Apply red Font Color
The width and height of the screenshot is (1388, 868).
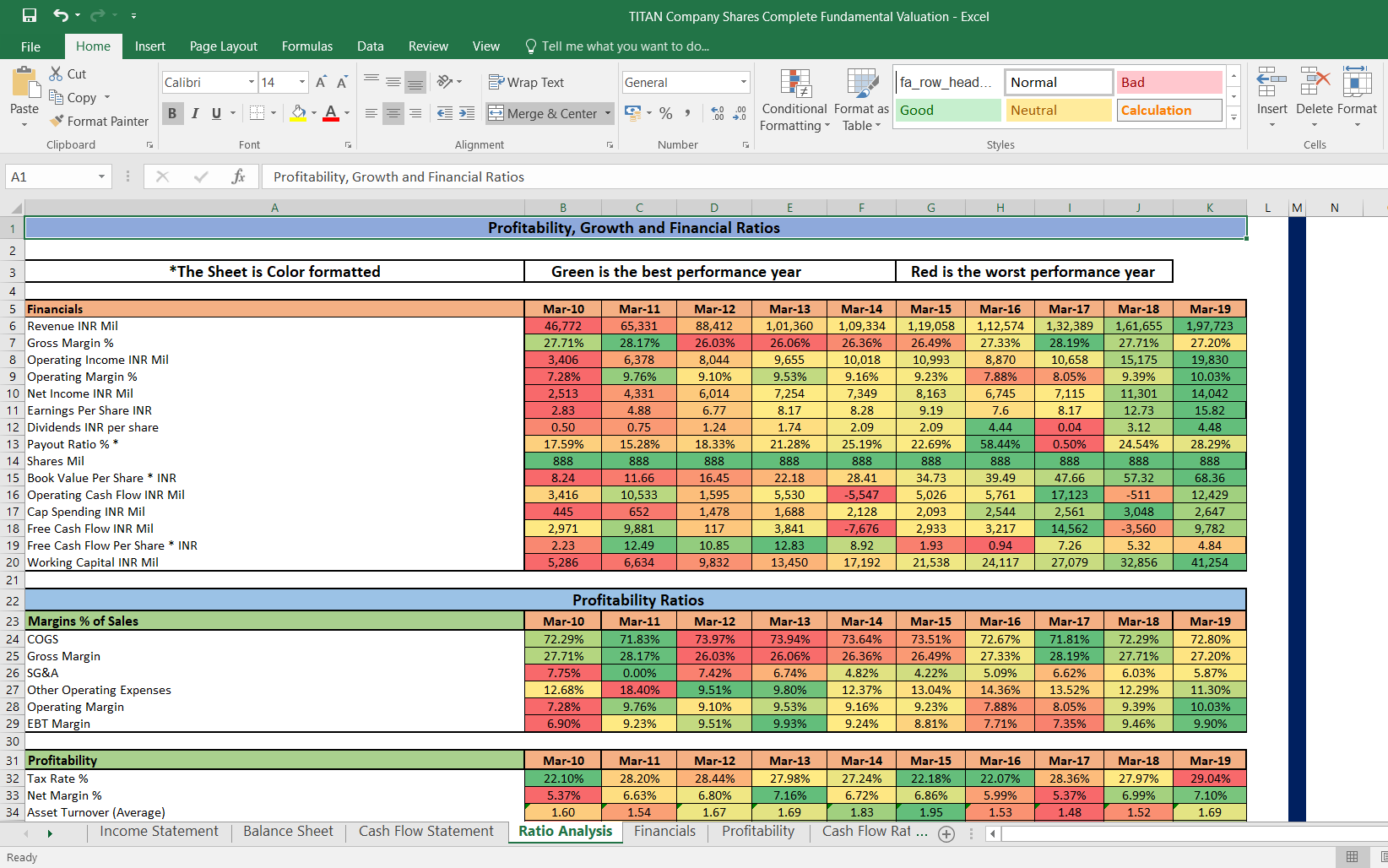point(331,112)
